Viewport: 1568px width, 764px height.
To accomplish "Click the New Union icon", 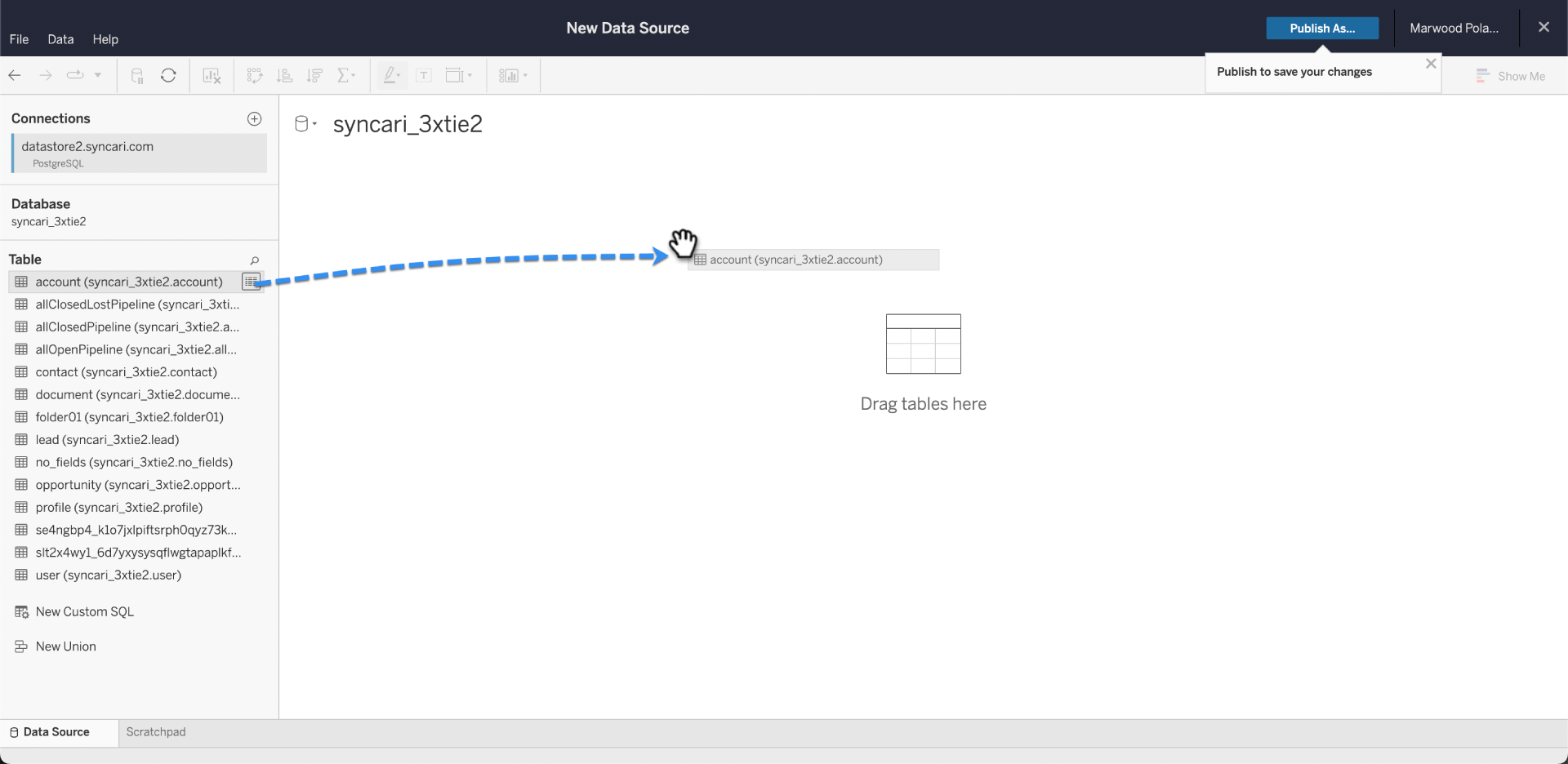I will click(x=22, y=646).
